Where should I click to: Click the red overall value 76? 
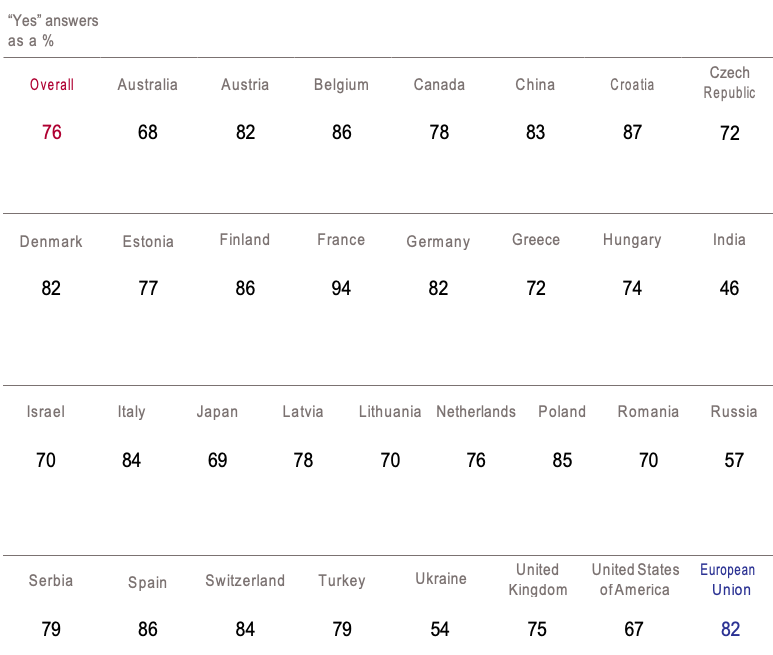52,132
